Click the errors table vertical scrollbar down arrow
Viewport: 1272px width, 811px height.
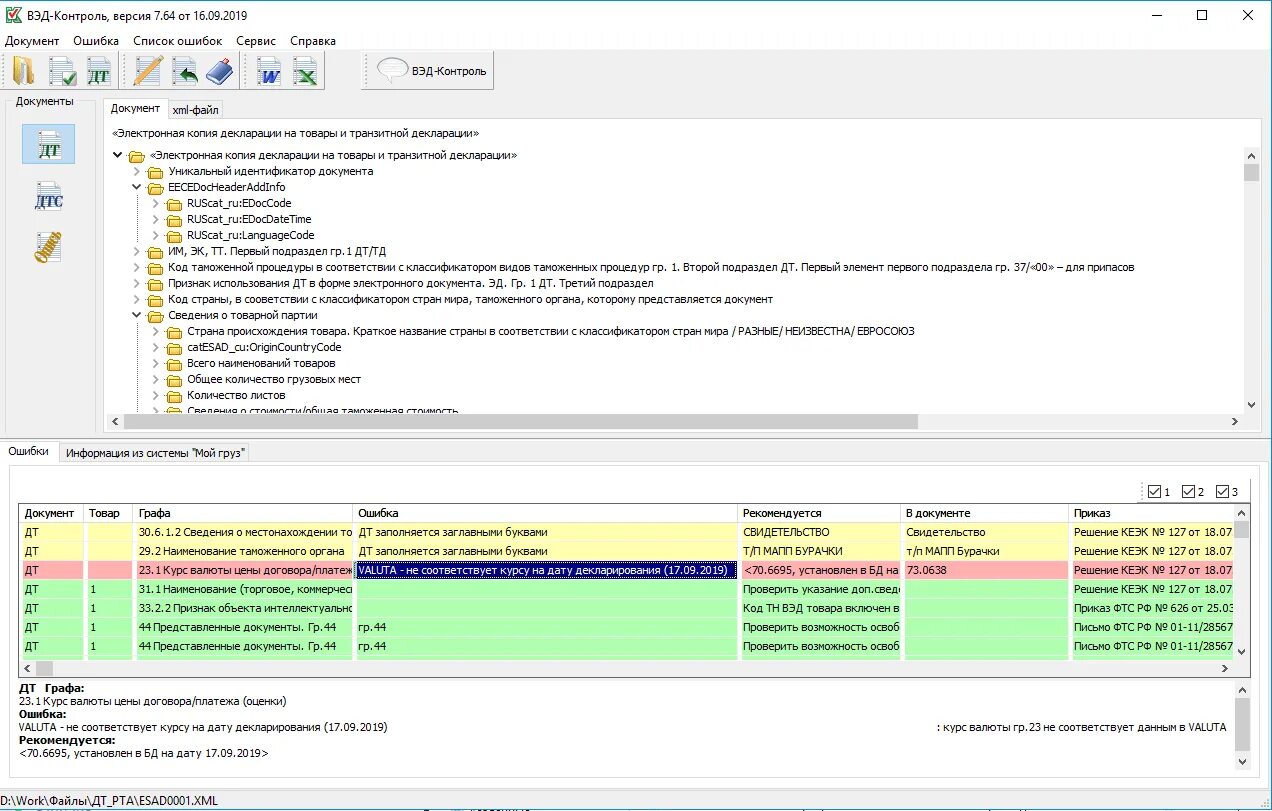click(1241, 652)
